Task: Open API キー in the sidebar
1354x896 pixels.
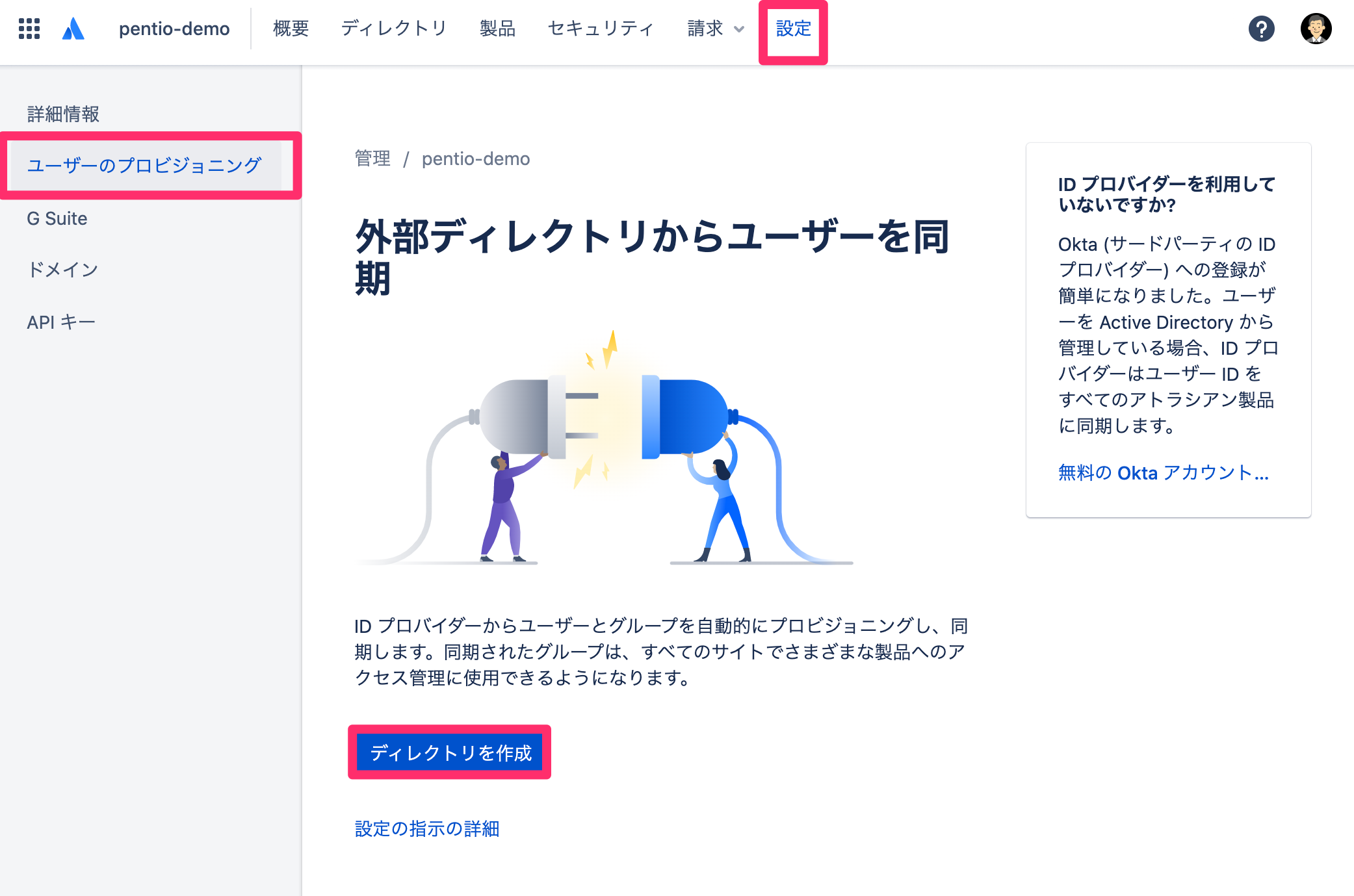Action: (61, 322)
